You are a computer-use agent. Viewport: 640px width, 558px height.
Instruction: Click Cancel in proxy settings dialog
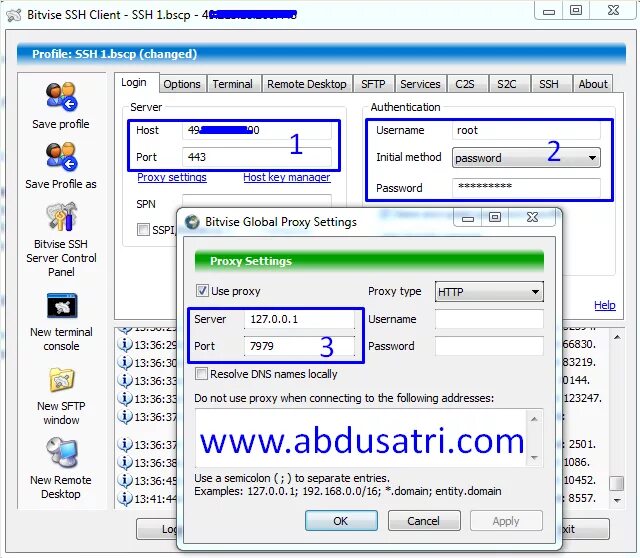(424, 521)
